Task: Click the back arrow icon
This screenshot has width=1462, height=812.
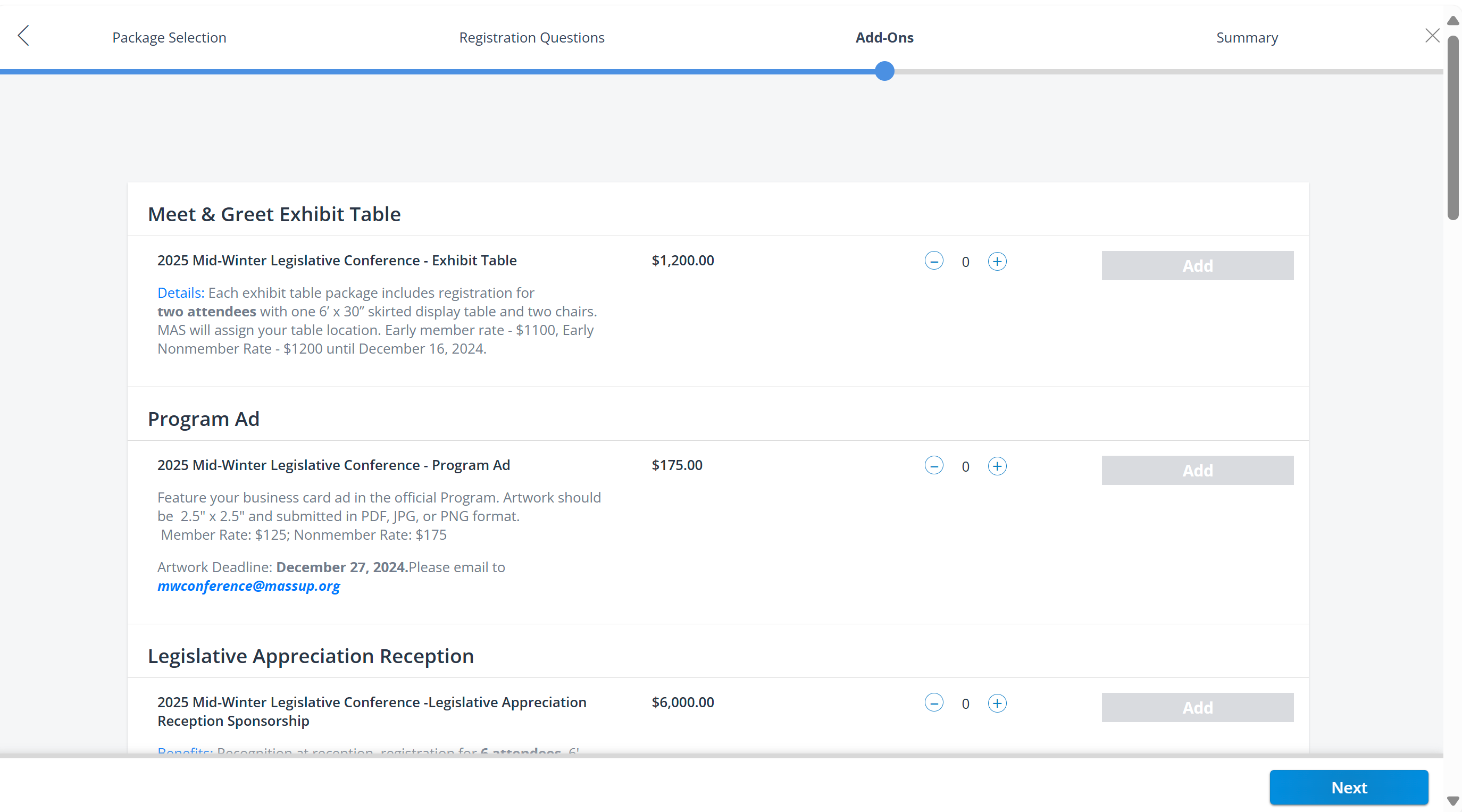Action: click(23, 36)
